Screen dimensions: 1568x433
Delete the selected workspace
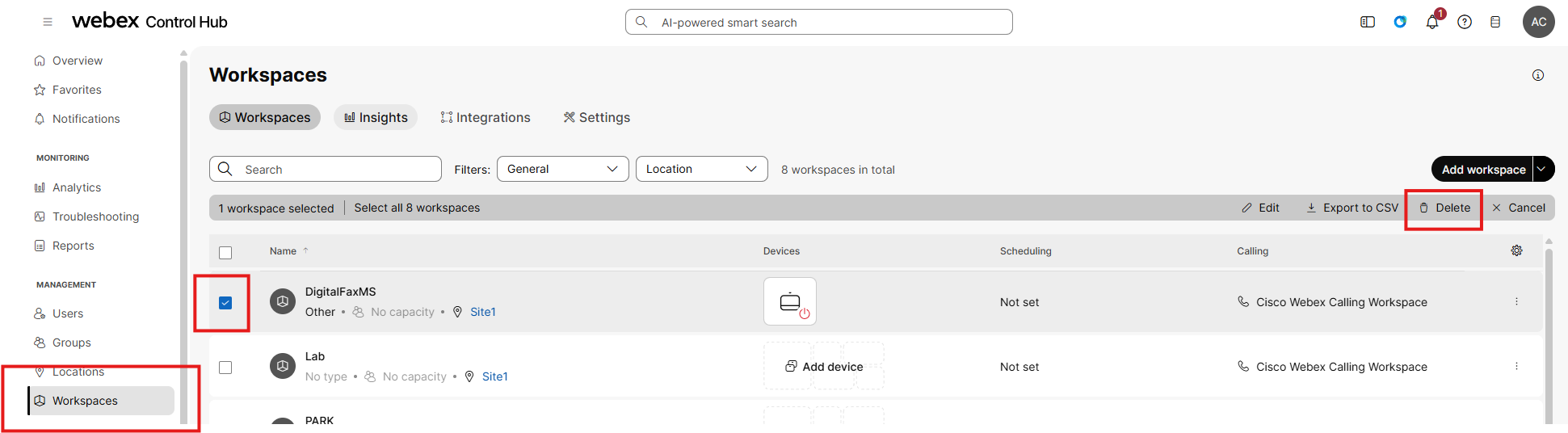click(x=1444, y=208)
